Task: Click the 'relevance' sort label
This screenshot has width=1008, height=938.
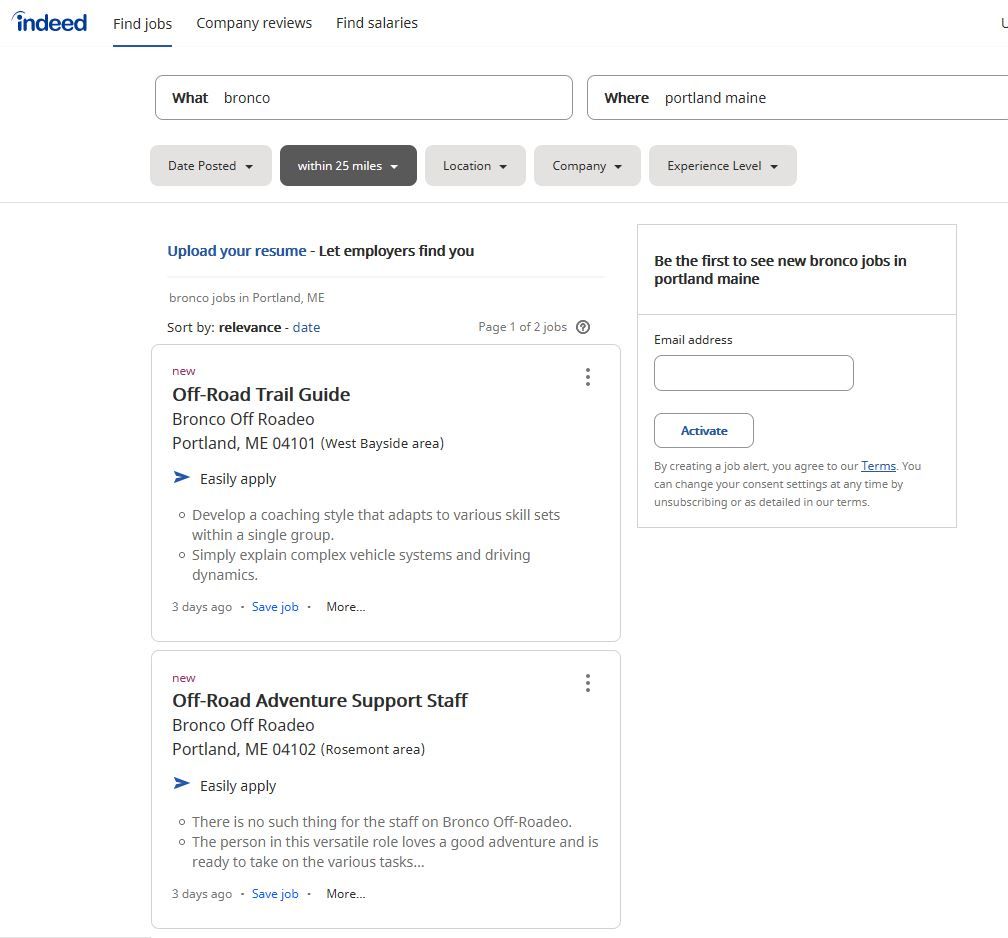Action: point(250,327)
